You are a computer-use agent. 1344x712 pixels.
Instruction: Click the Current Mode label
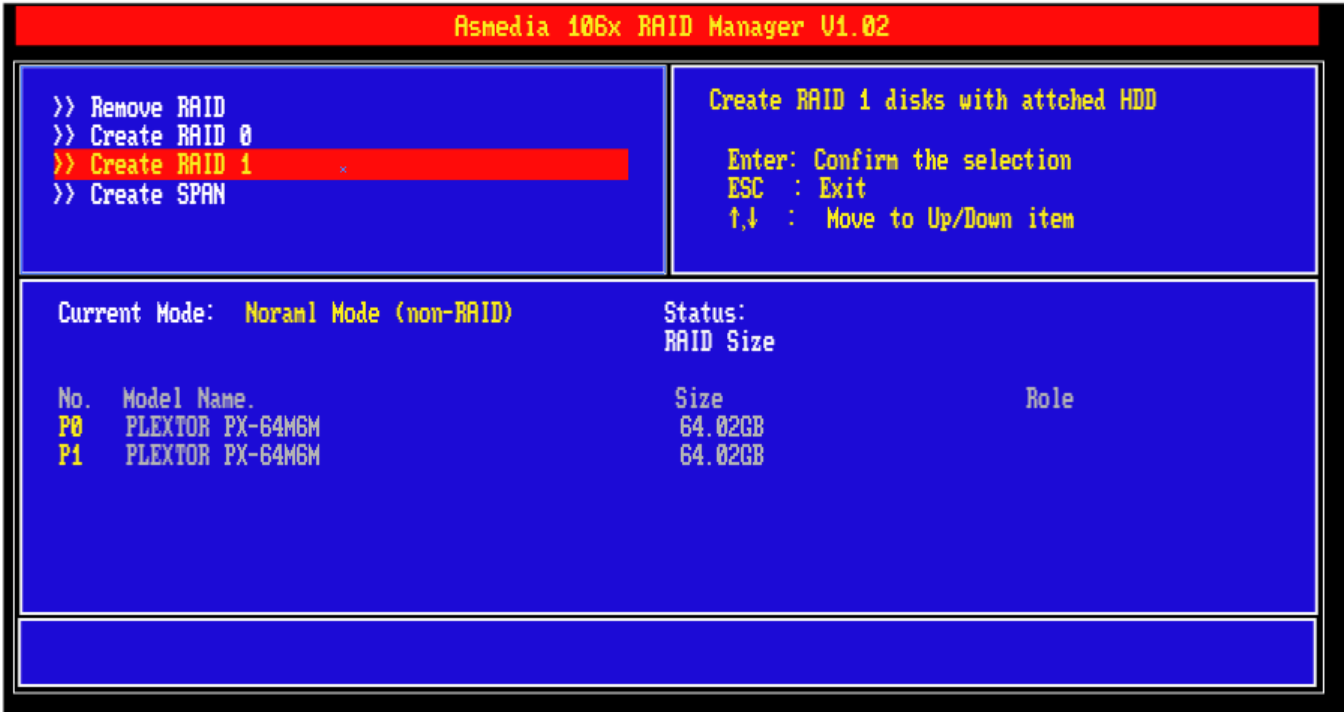(x=136, y=313)
